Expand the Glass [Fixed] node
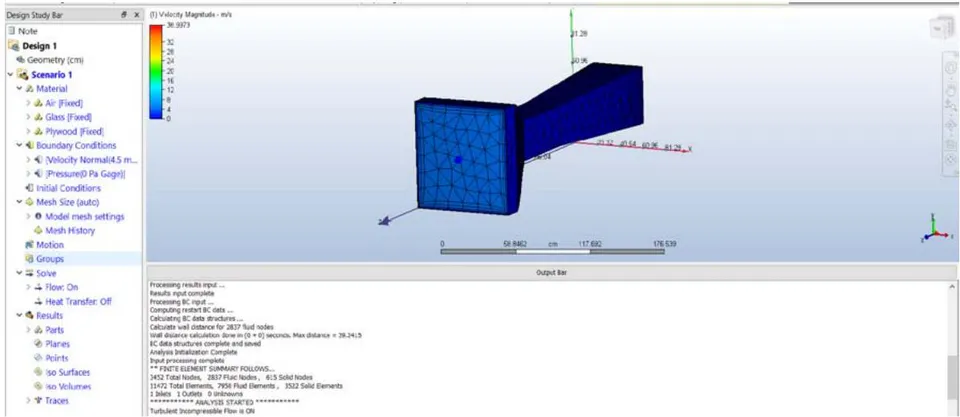 (x=28, y=117)
